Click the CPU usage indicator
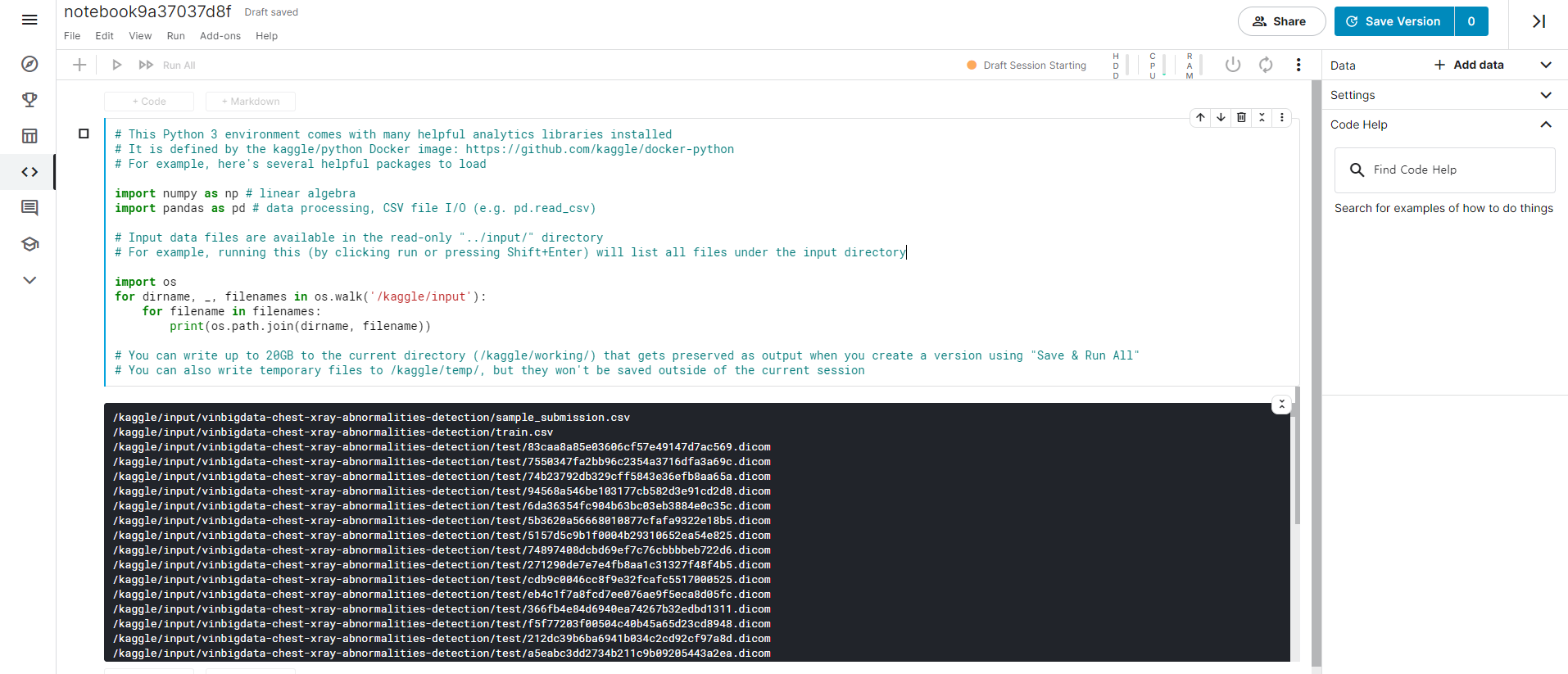This screenshot has width=1568, height=674. point(1157,66)
